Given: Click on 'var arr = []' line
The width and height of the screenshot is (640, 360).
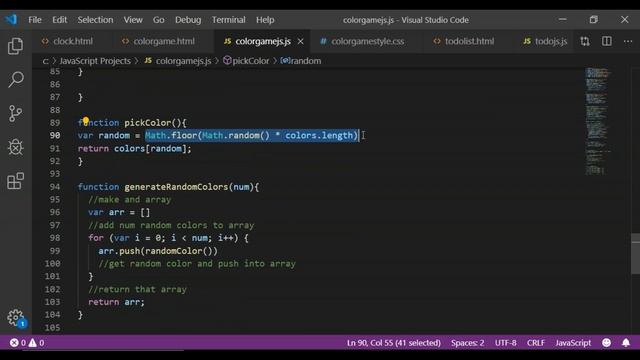Looking at the screenshot, I should [119, 212].
